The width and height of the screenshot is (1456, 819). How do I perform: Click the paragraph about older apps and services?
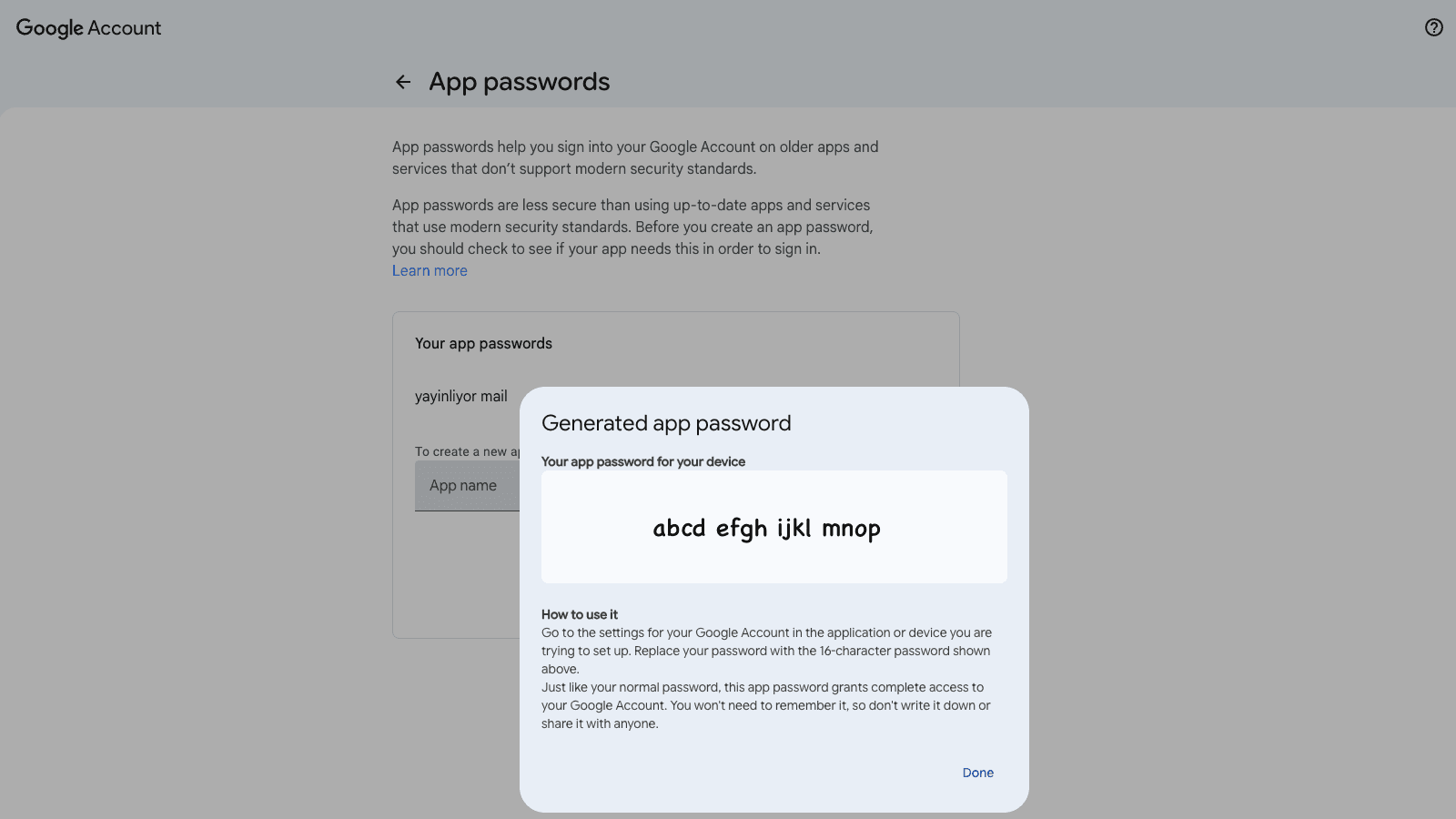click(635, 157)
